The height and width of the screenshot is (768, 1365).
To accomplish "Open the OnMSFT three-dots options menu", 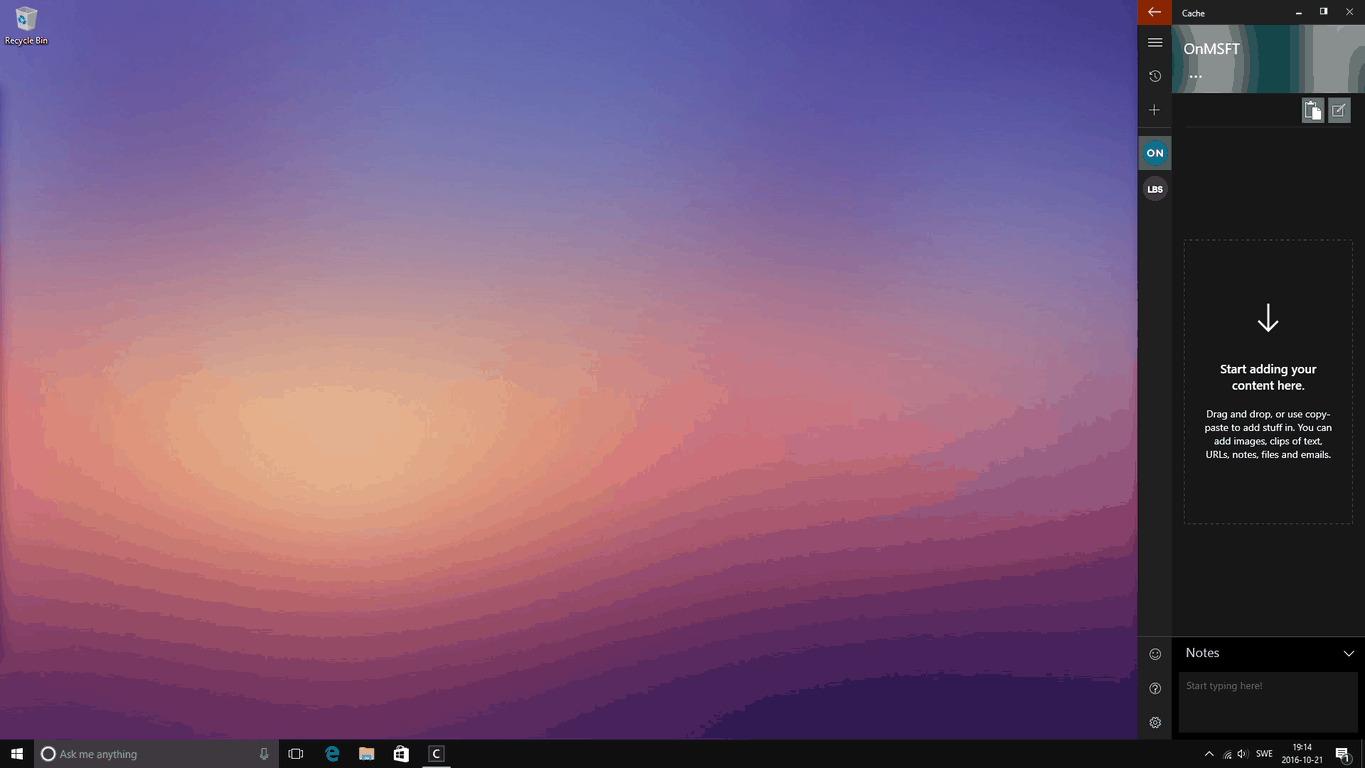I will coord(1195,77).
